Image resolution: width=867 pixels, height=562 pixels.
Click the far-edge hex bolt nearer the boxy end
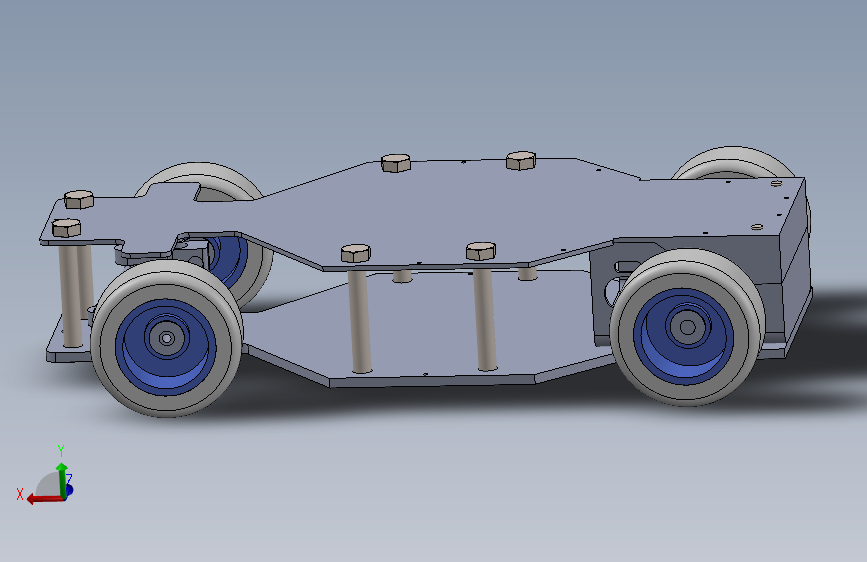pyautogui.click(x=521, y=160)
